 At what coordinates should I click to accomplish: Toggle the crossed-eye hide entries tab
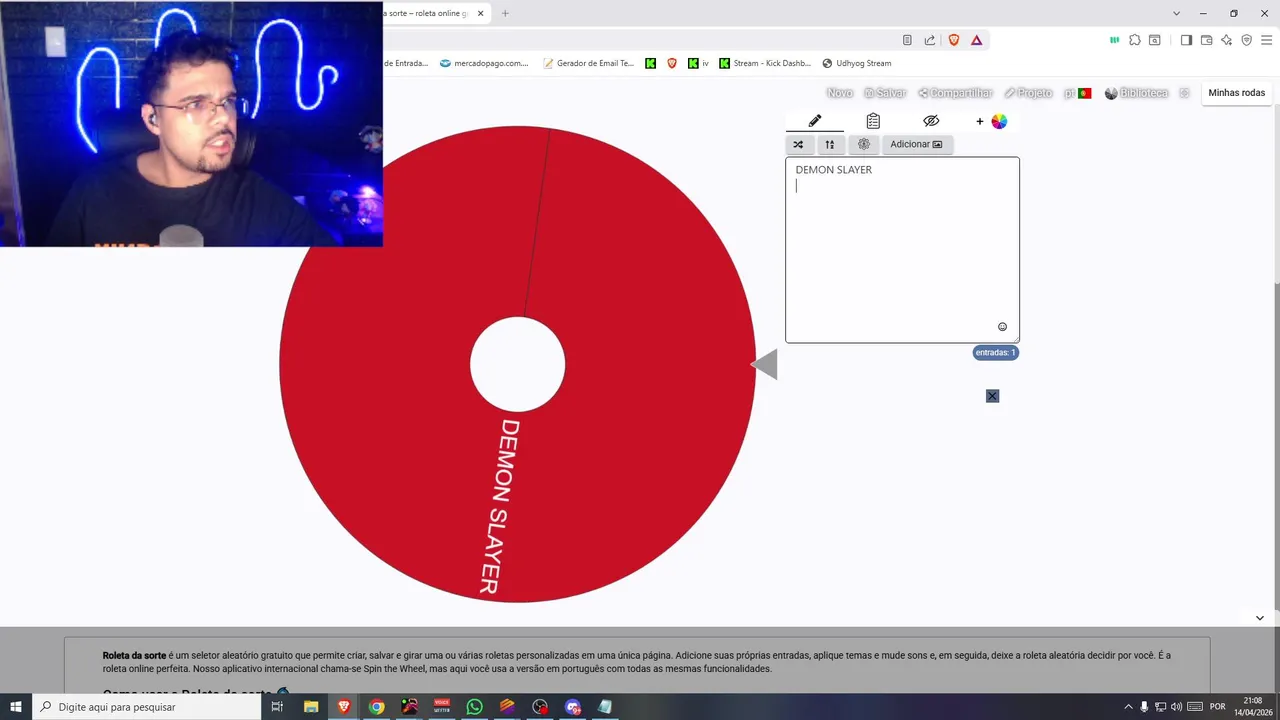coord(931,121)
